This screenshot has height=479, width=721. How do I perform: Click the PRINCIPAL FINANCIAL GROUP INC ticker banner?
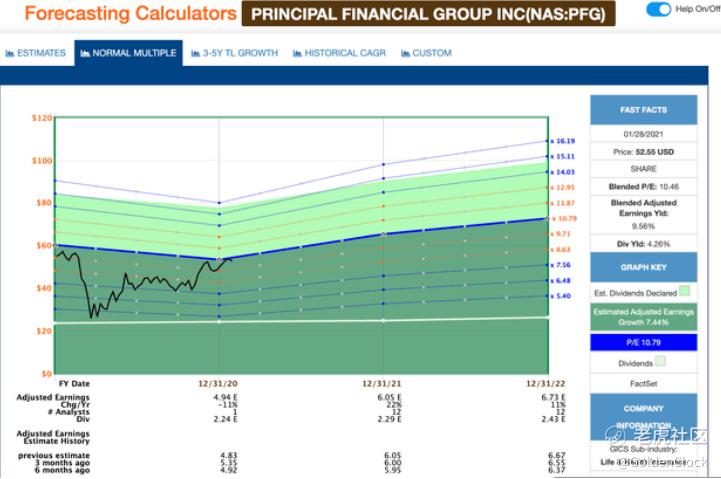coord(429,14)
